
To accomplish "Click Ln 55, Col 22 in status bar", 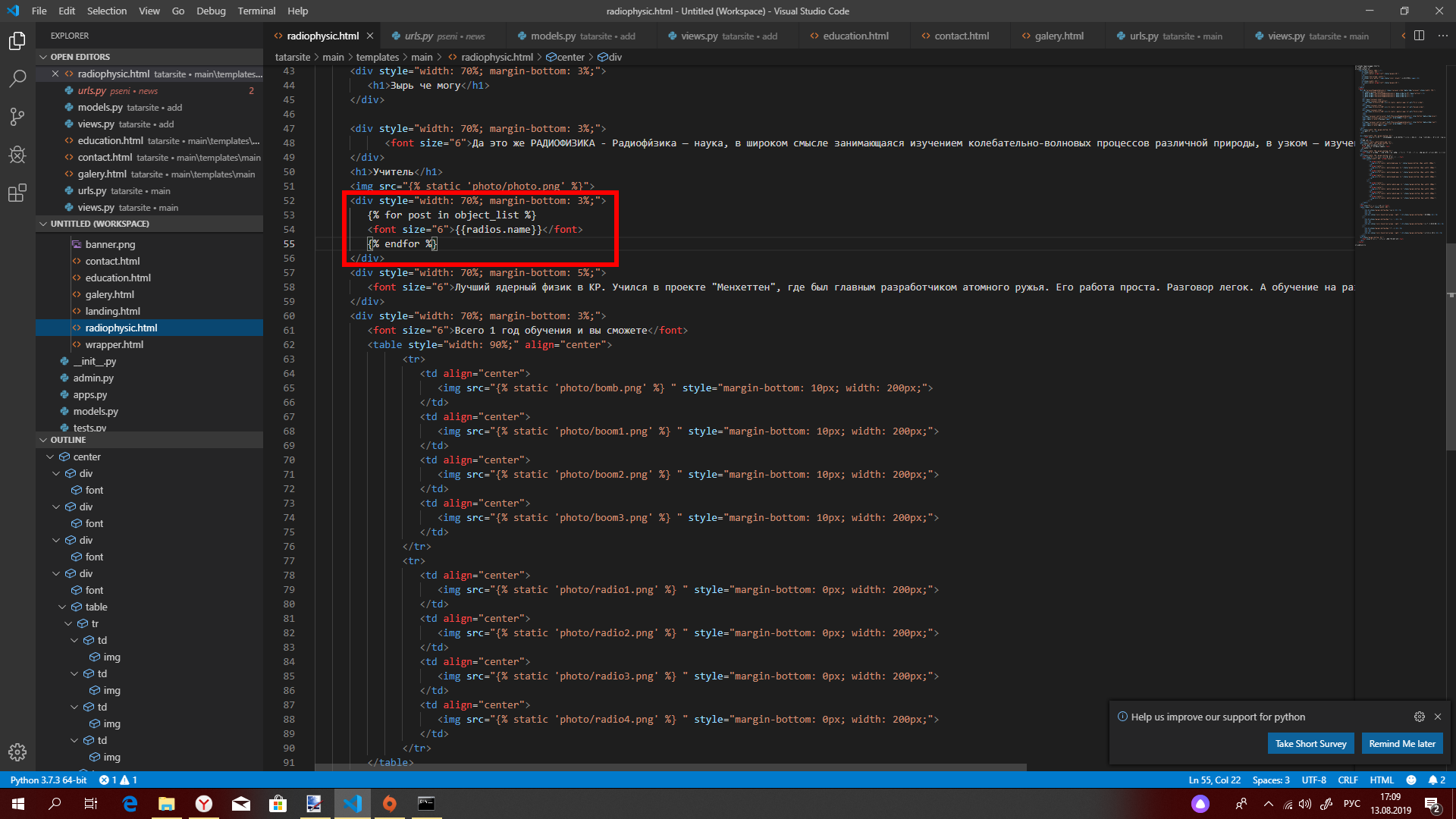I will (x=1214, y=780).
